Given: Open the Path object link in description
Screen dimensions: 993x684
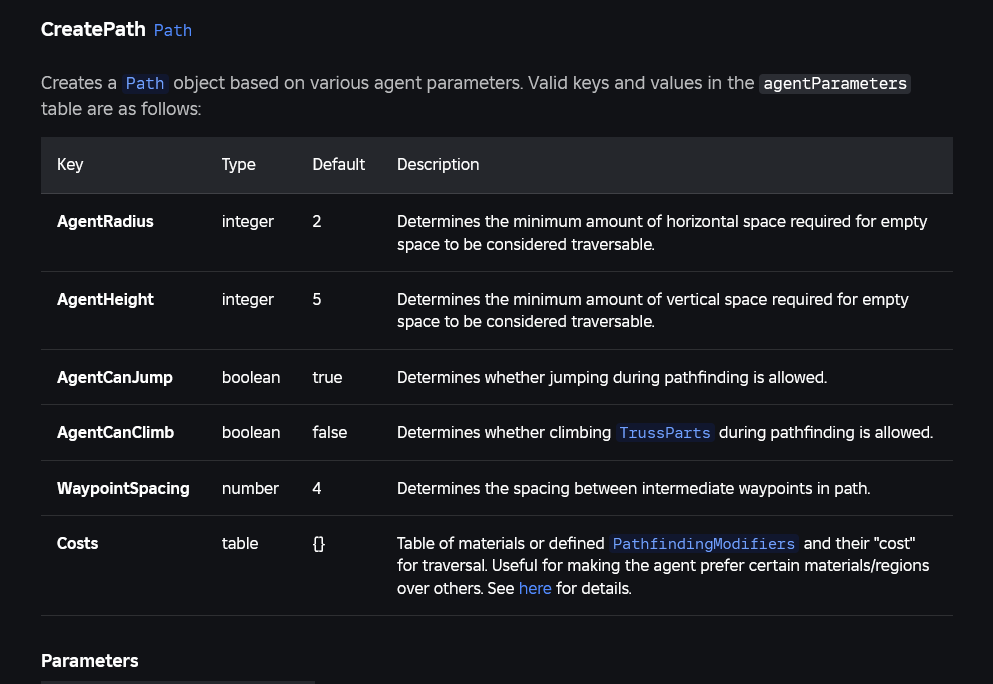Looking at the screenshot, I should pyautogui.click(x=145, y=83).
